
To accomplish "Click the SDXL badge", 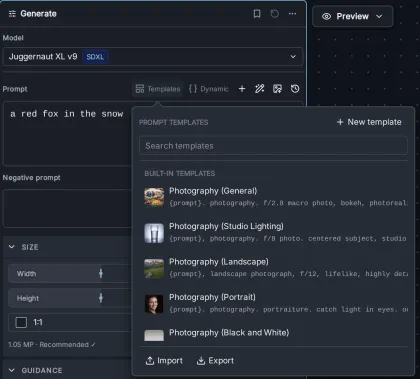I will point(95,57).
